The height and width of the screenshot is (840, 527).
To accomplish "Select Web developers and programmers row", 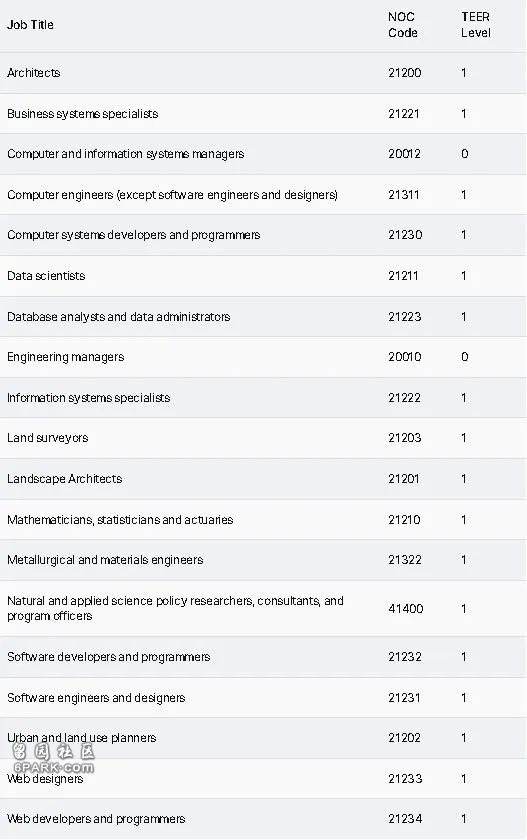I will click(263, 819).
